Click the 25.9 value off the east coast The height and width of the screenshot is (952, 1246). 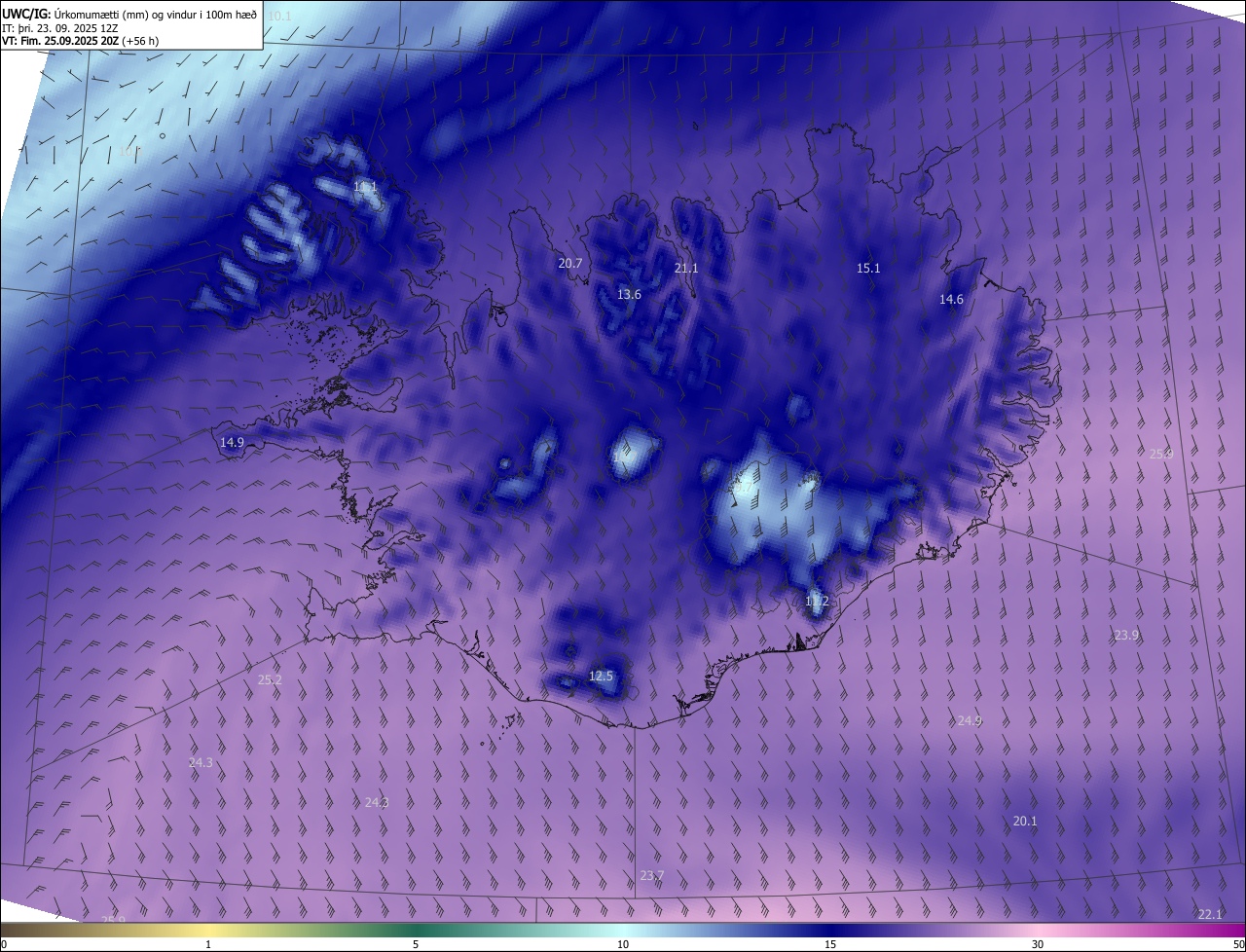click(1161, 454)
